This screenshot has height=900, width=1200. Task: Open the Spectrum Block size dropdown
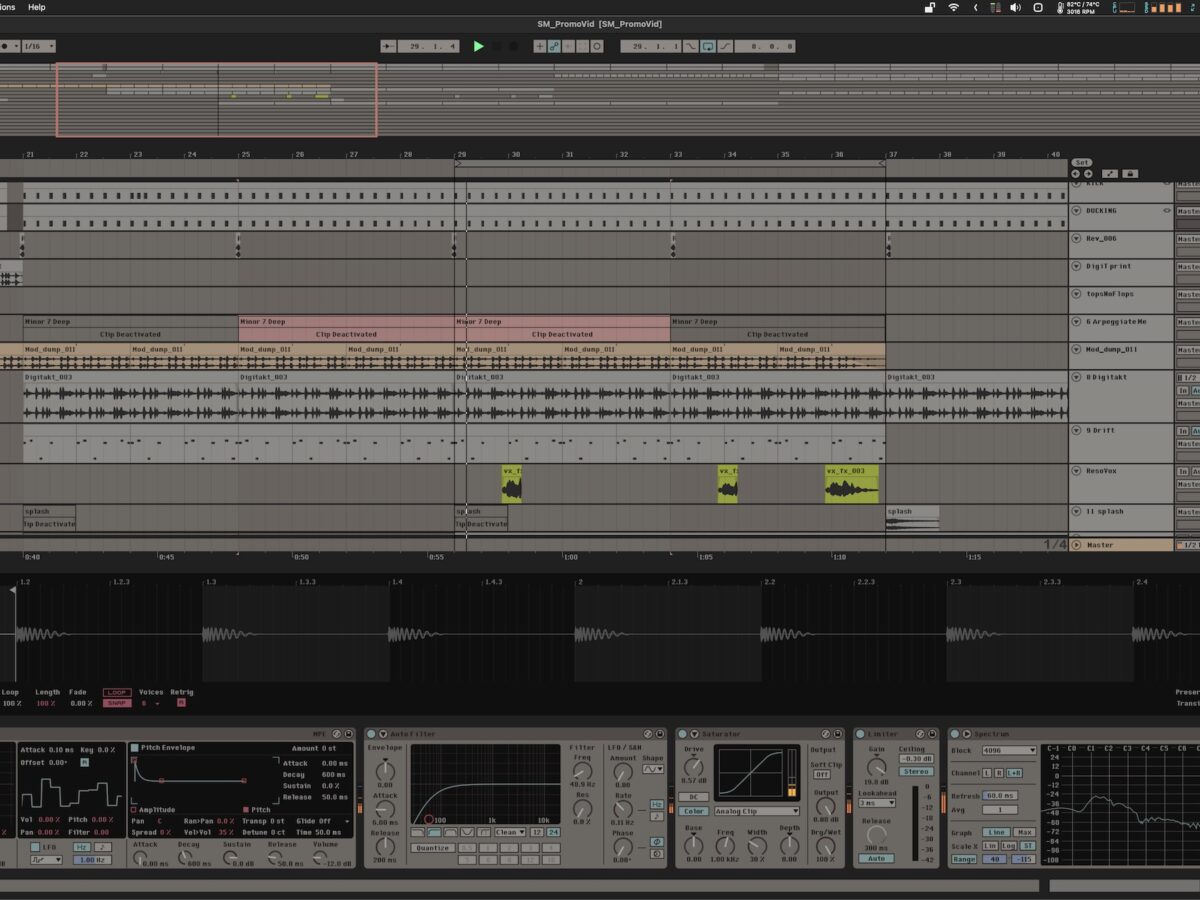tap(1009, 750)
